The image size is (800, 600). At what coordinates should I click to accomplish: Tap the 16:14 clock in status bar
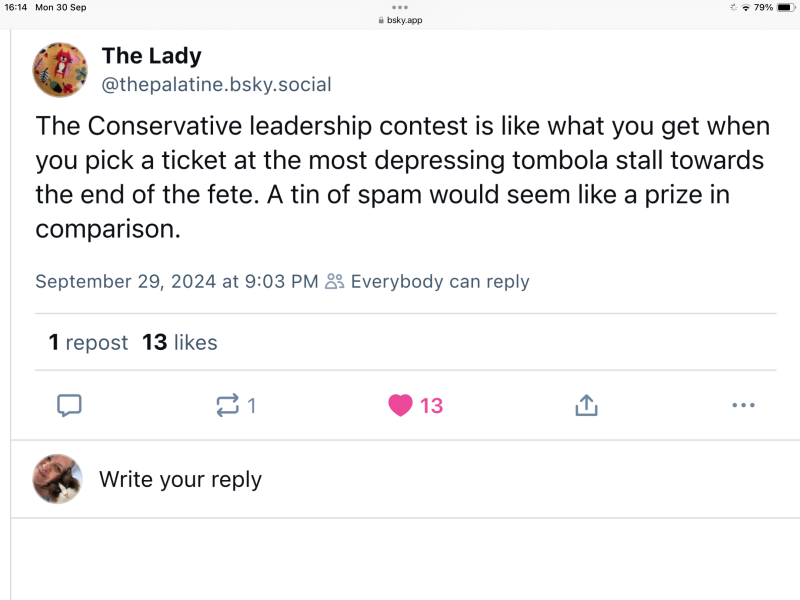click(15, 7)
